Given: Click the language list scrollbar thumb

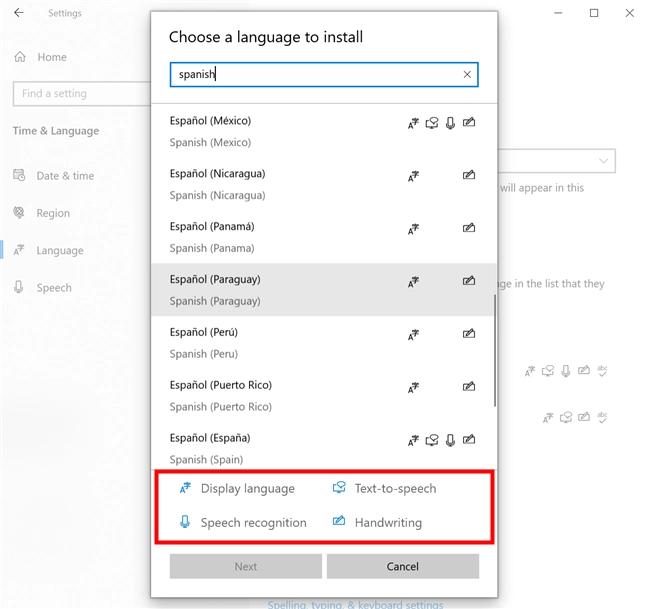Looking at the screenshot, I should [495, 350].
